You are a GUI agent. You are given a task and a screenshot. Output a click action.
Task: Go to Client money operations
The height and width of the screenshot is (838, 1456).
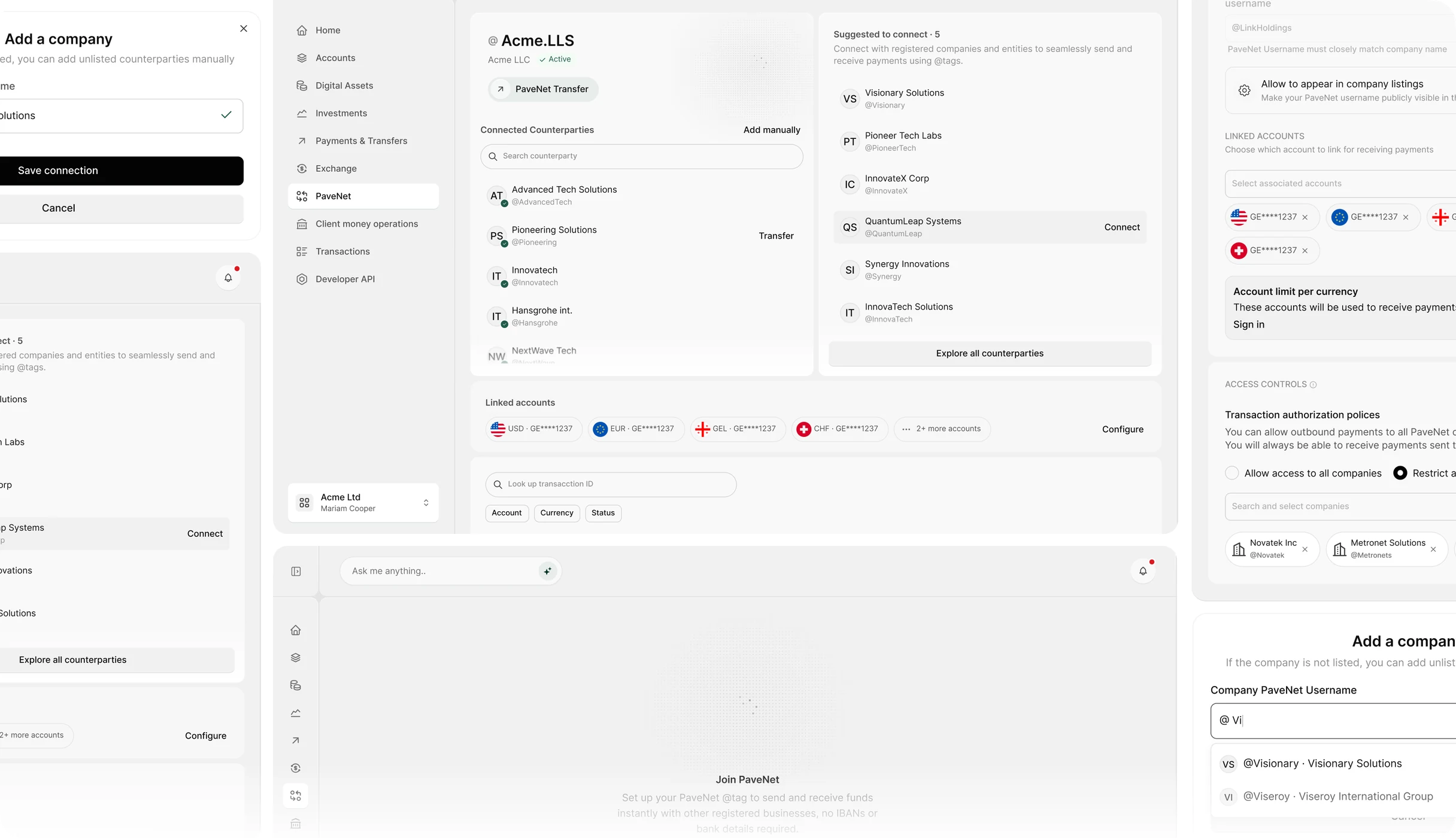pyautogui.click(x=363, y=224)
